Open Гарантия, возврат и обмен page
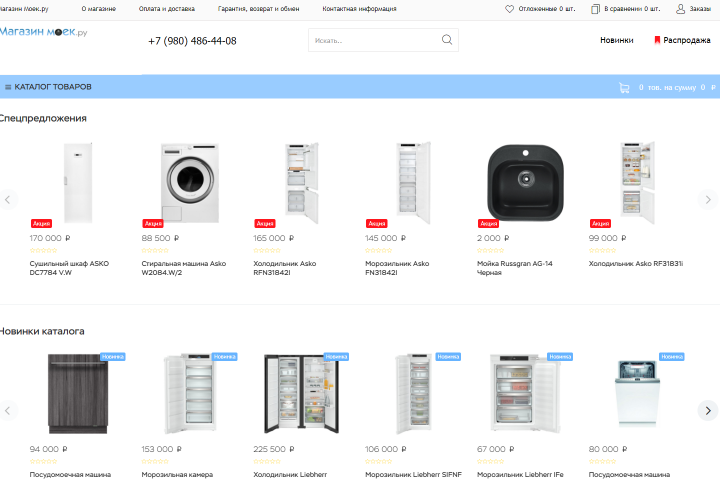 [x=259, y=9]
